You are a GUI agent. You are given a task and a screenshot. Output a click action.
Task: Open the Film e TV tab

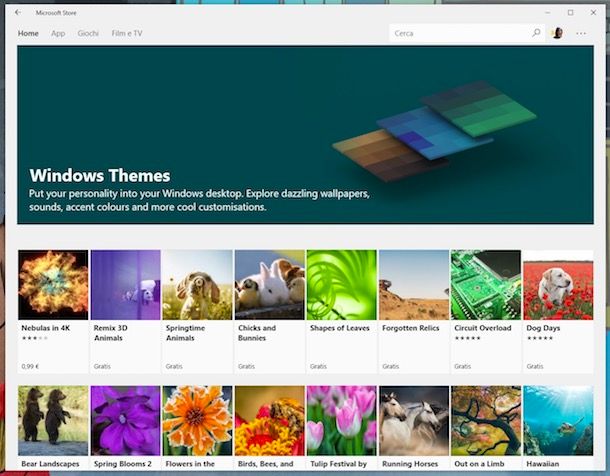[x=127, y=33]
